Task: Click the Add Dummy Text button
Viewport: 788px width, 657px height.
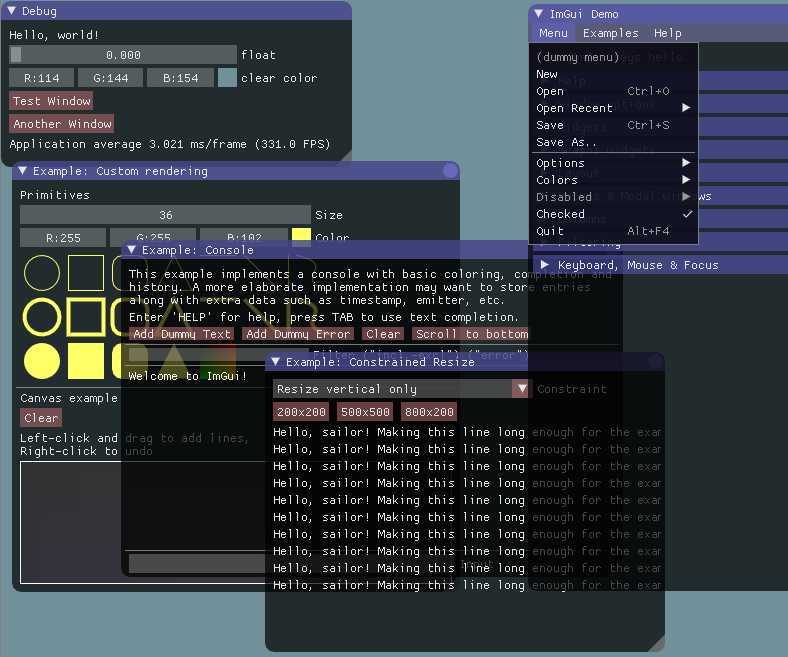Action: [x=181, y=334]
